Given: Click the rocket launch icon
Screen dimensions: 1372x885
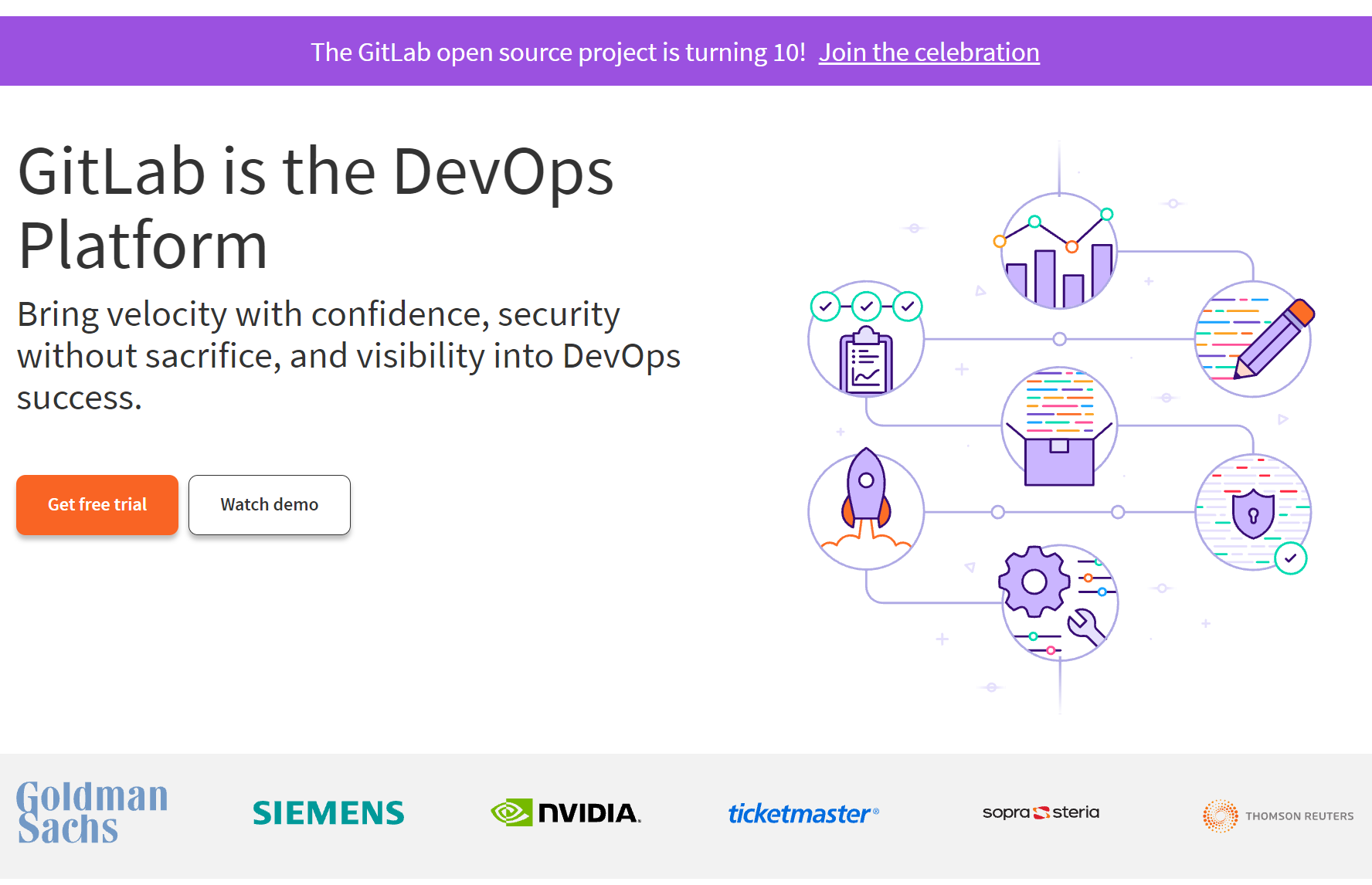Looking at the screenshot, I should click(866, 510).
